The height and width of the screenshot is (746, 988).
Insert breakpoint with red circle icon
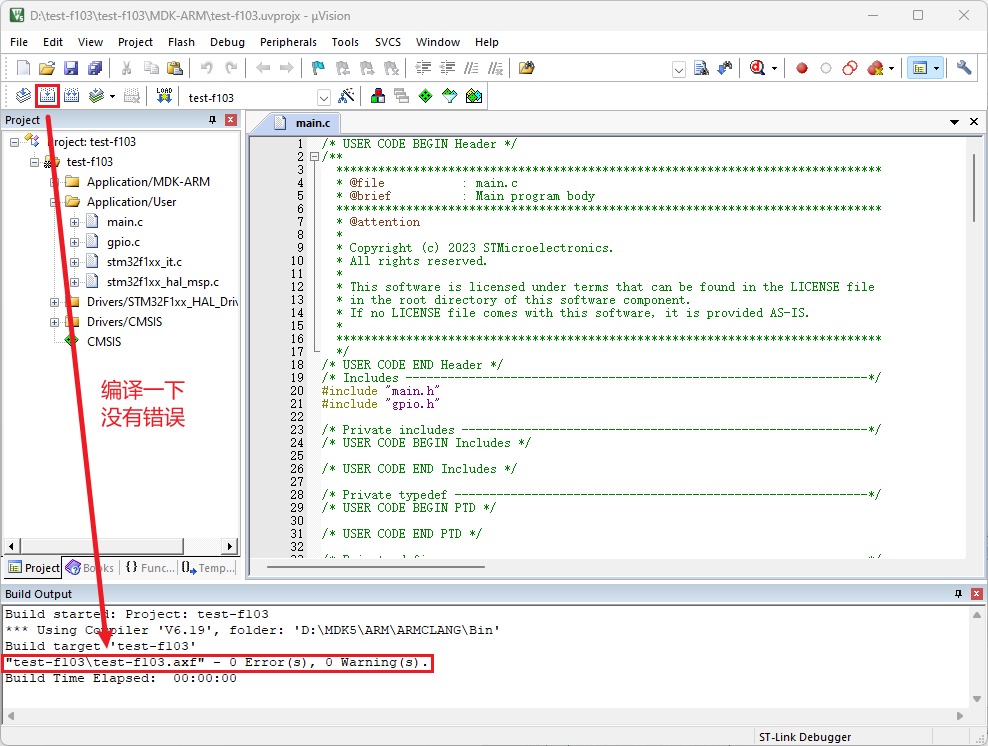click(x=801, y=68)
